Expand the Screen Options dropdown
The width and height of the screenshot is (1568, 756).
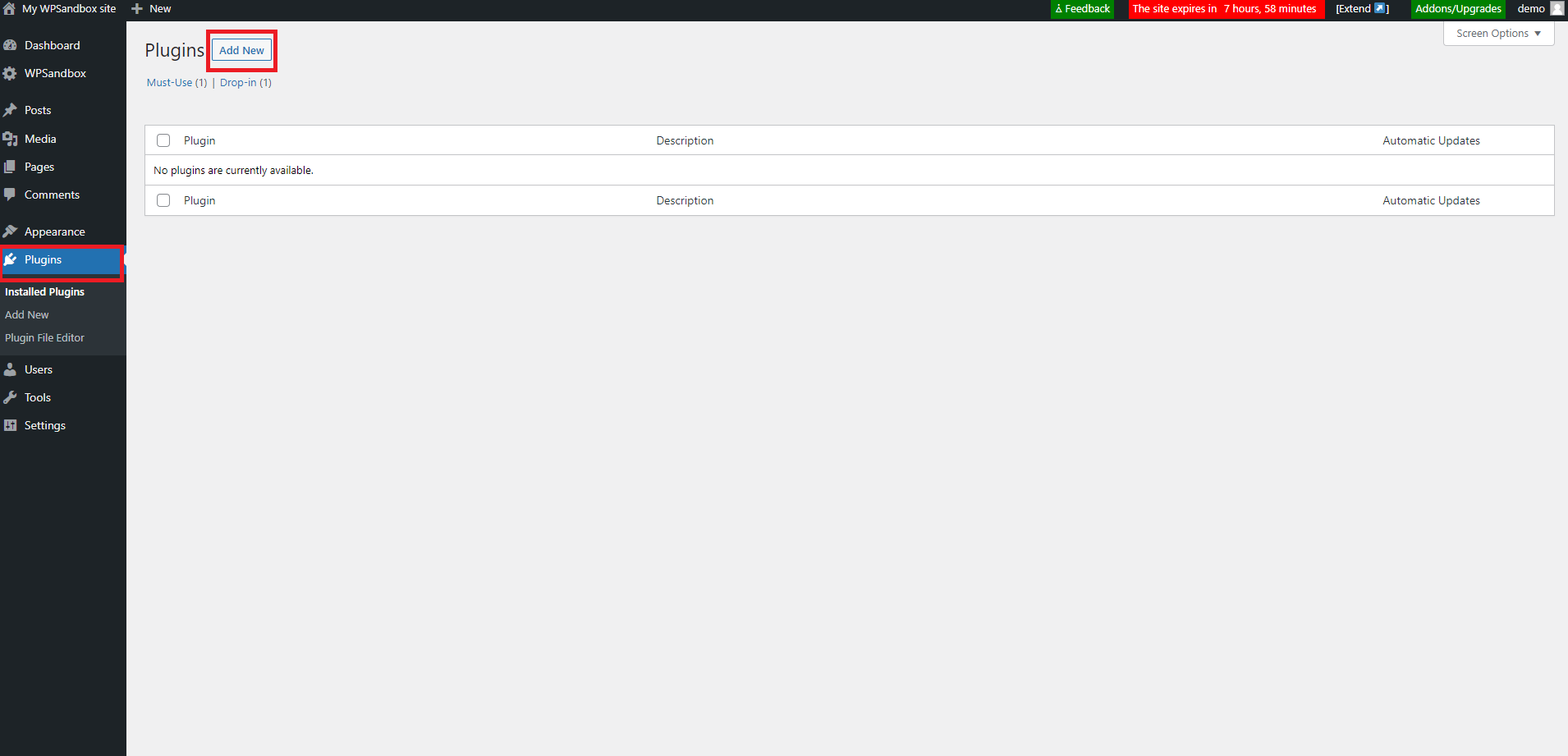(x=1498, y=34)
